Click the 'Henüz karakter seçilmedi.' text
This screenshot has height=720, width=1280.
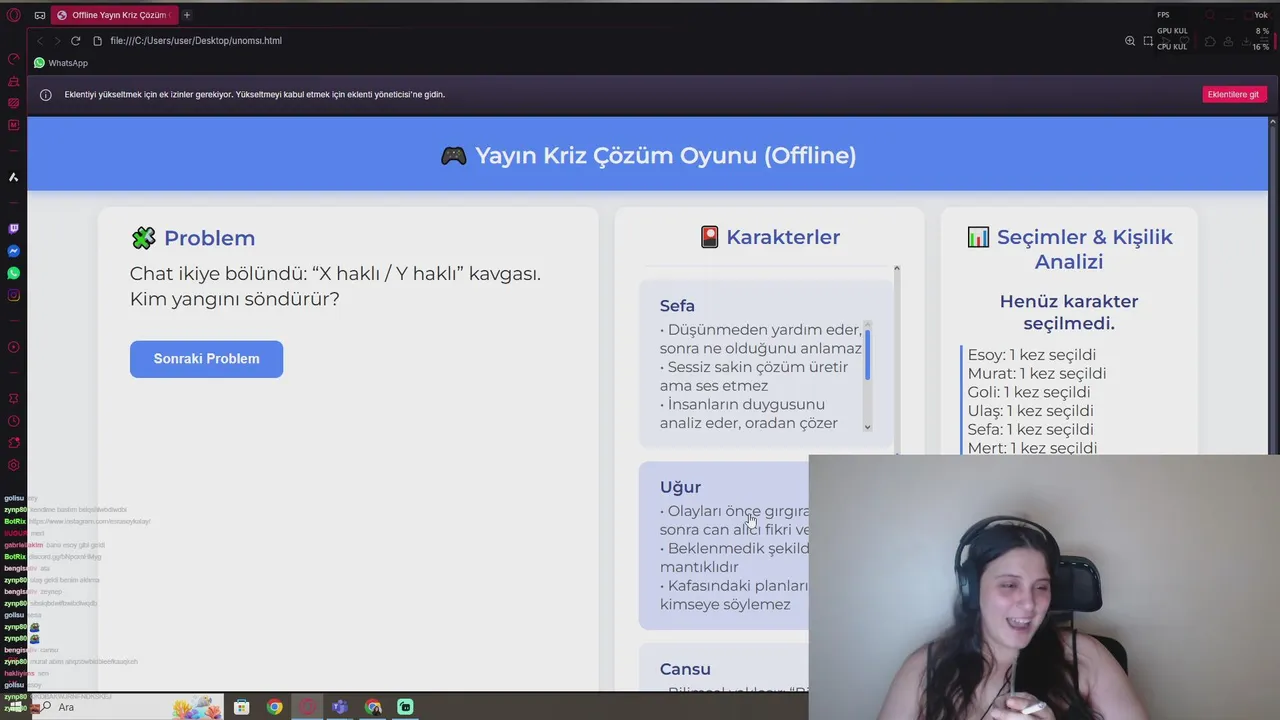[1069, 312]
